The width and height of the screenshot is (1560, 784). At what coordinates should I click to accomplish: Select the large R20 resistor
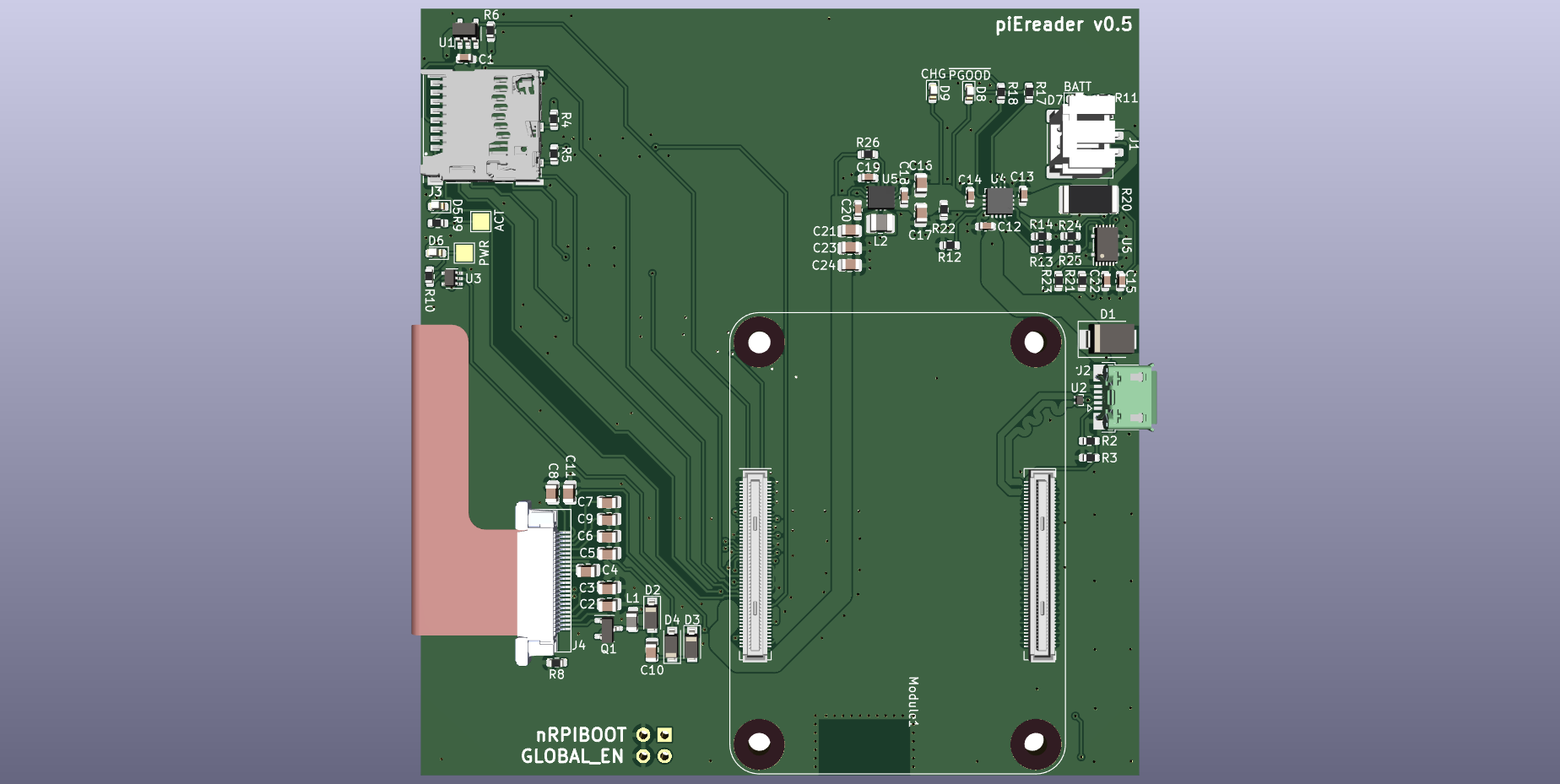tap(1089, 200)
